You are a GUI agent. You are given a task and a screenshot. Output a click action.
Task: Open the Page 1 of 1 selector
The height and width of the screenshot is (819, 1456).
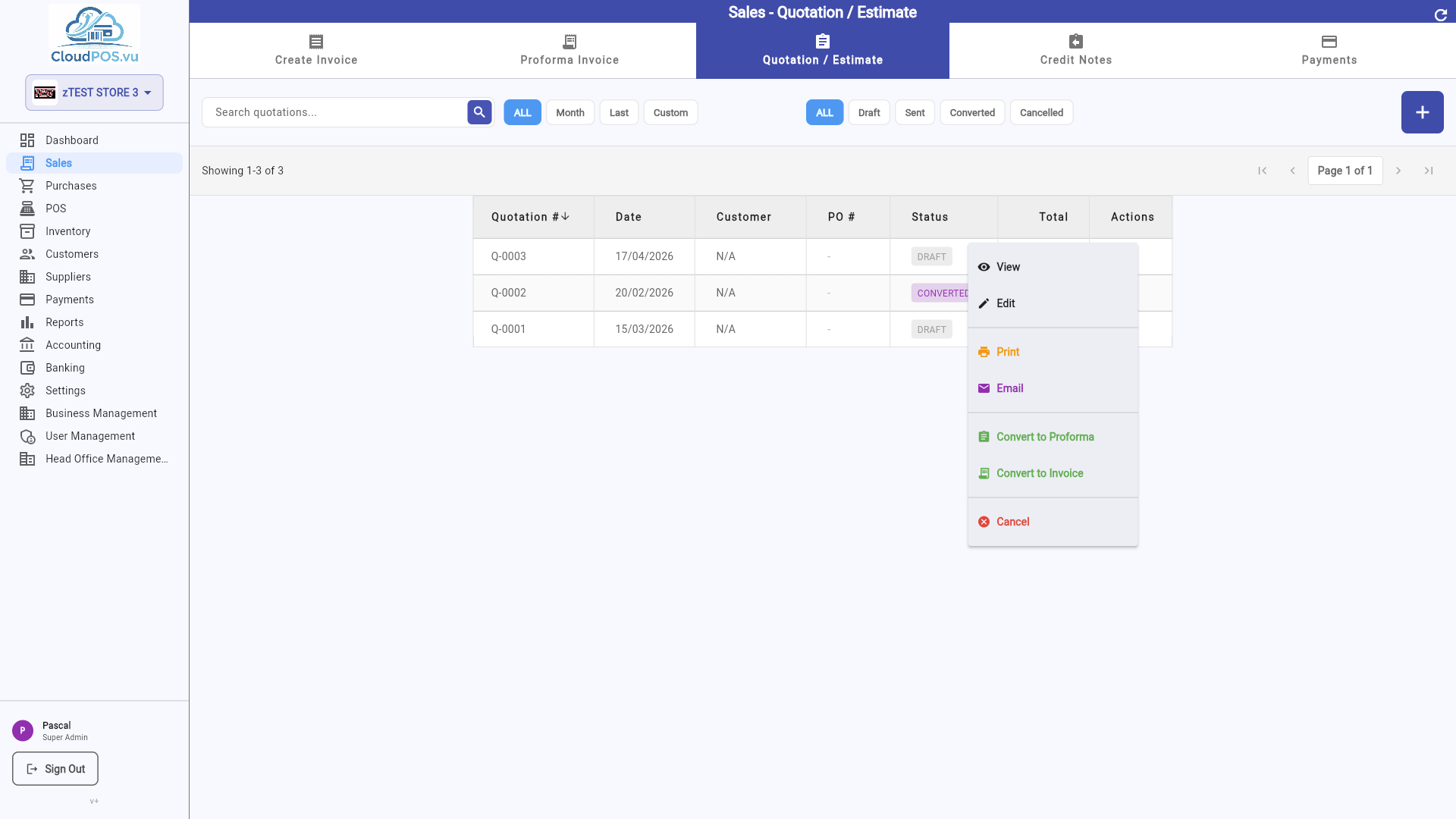click(1345, 171)
